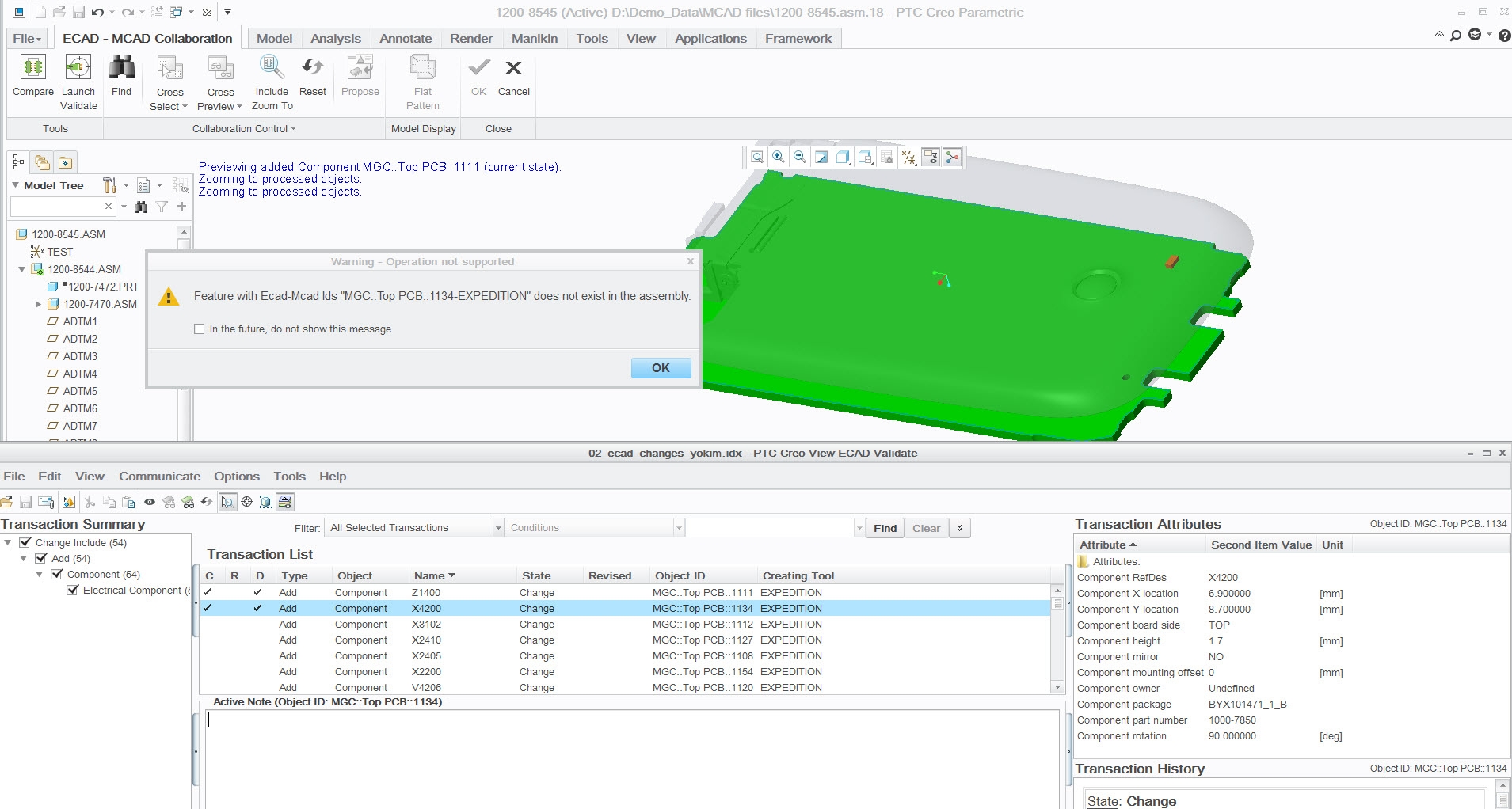
Task: Click the Reset icon in the ribbon
Action: (313, 68)
